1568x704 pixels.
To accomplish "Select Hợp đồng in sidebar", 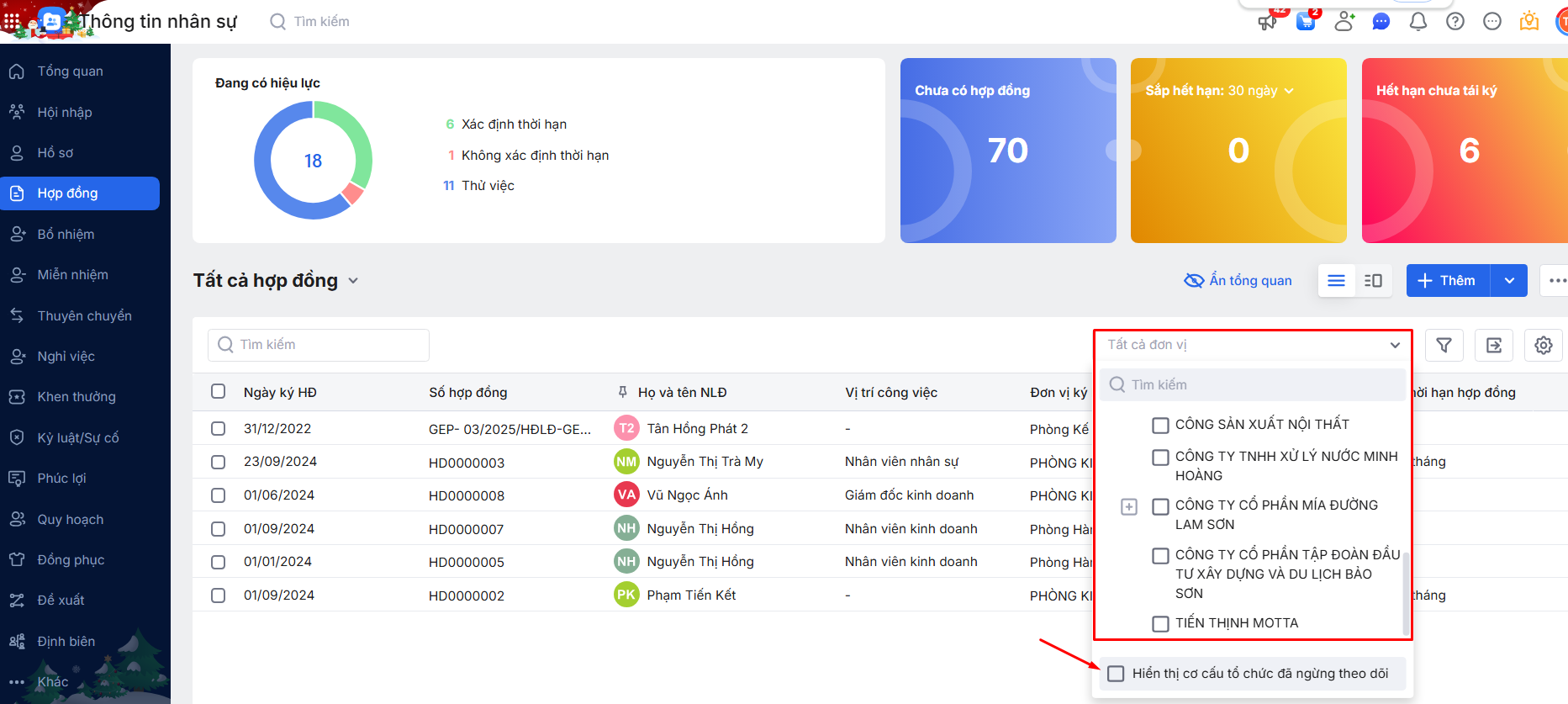I will click(x=80, y=193).
